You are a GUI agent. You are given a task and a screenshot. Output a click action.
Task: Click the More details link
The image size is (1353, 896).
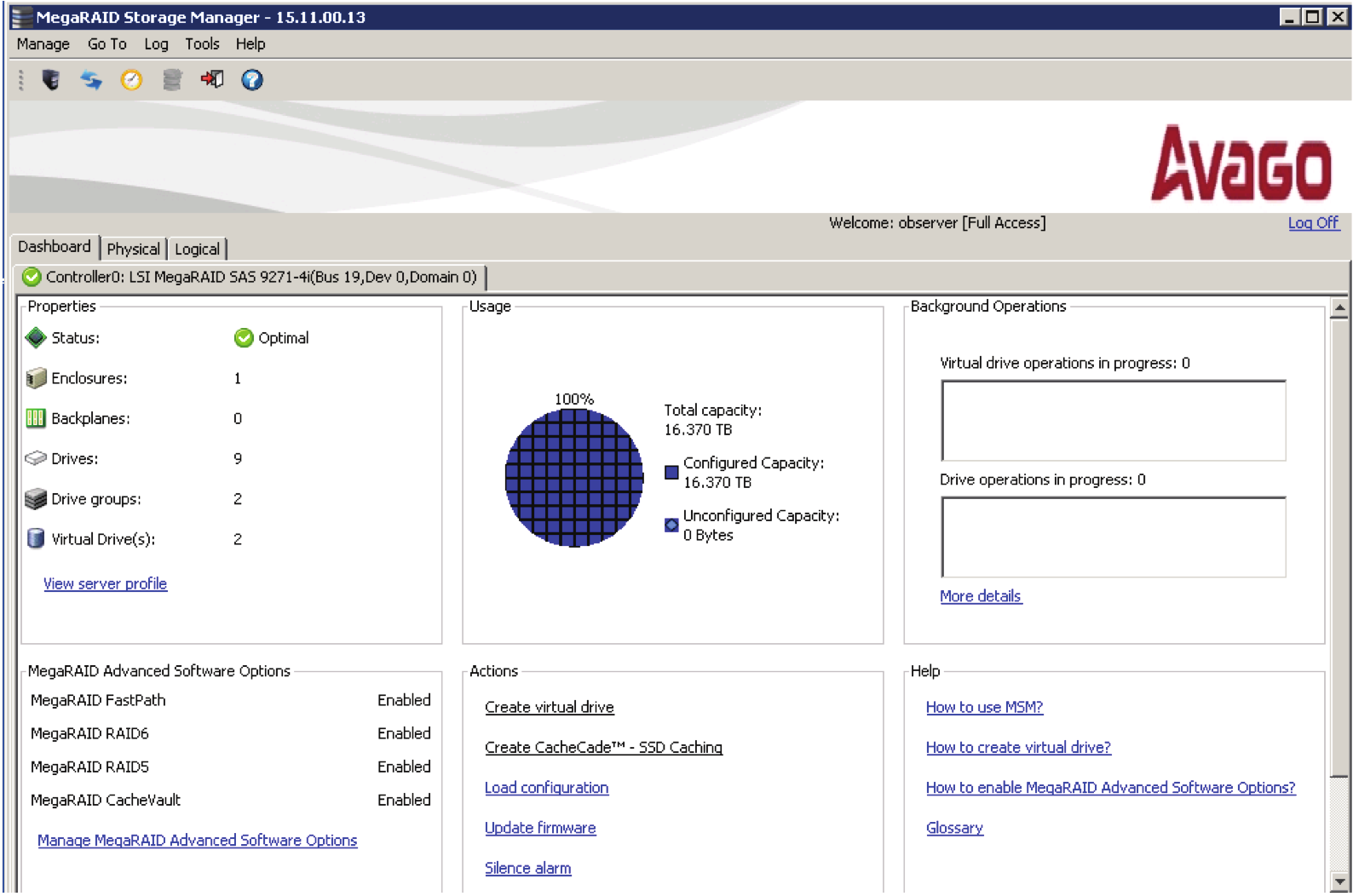980,596
